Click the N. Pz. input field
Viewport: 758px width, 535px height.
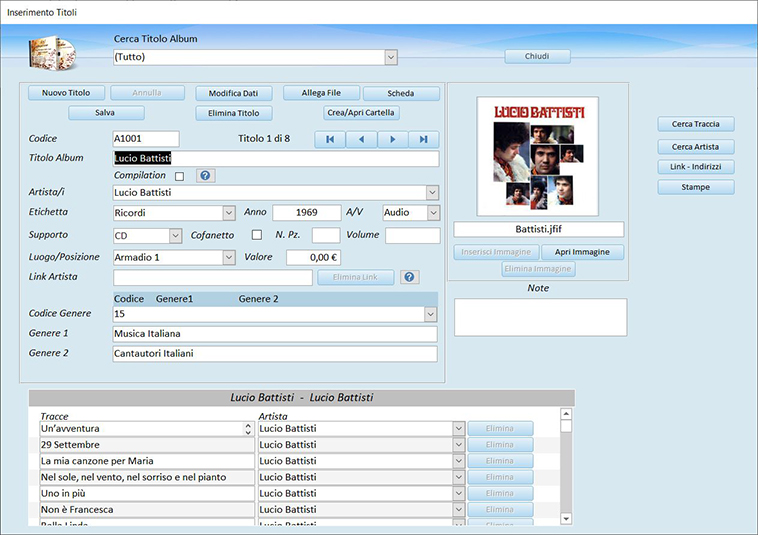click(x=326, y=235)
